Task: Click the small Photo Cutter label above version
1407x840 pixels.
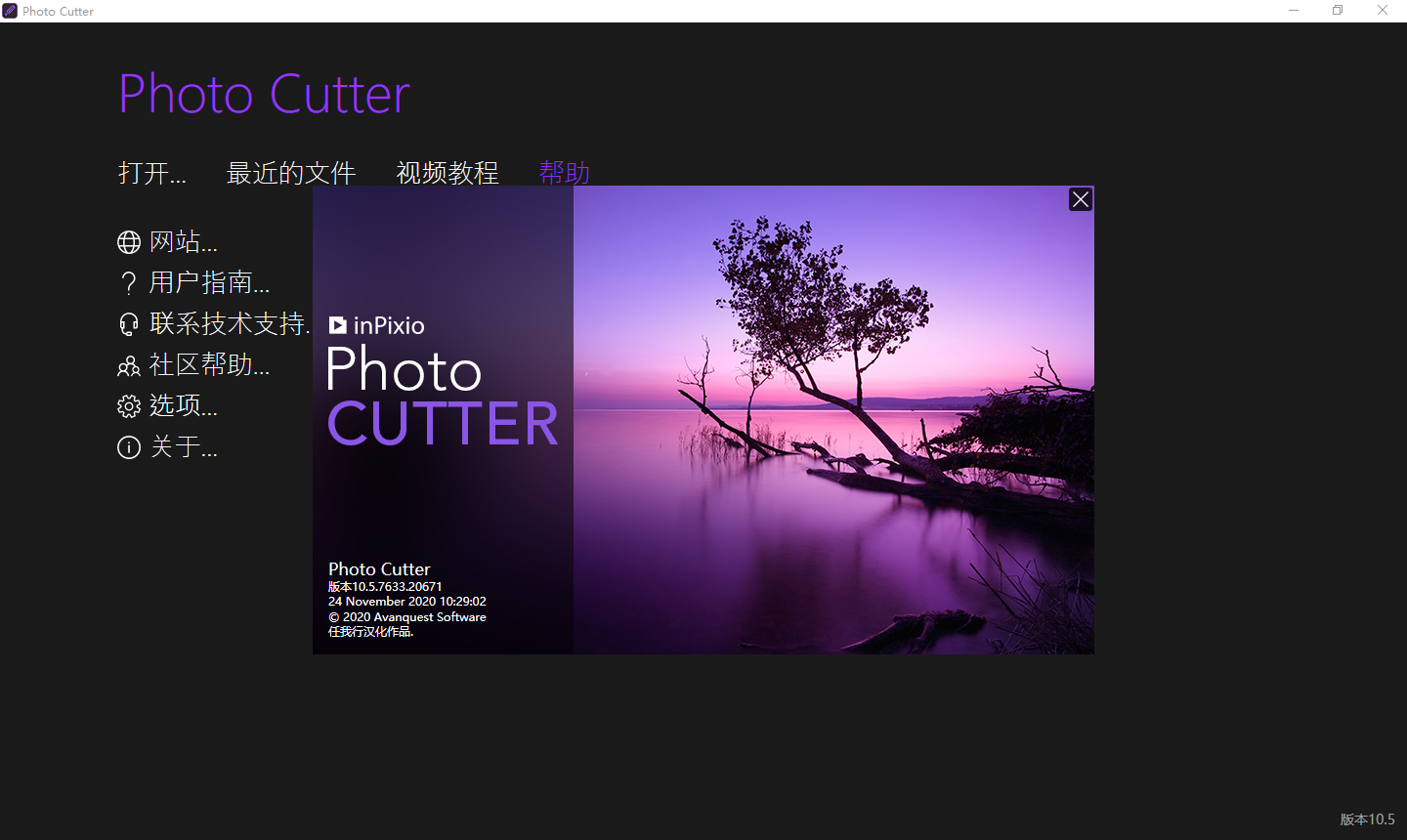Action: (x=379, y=569)
